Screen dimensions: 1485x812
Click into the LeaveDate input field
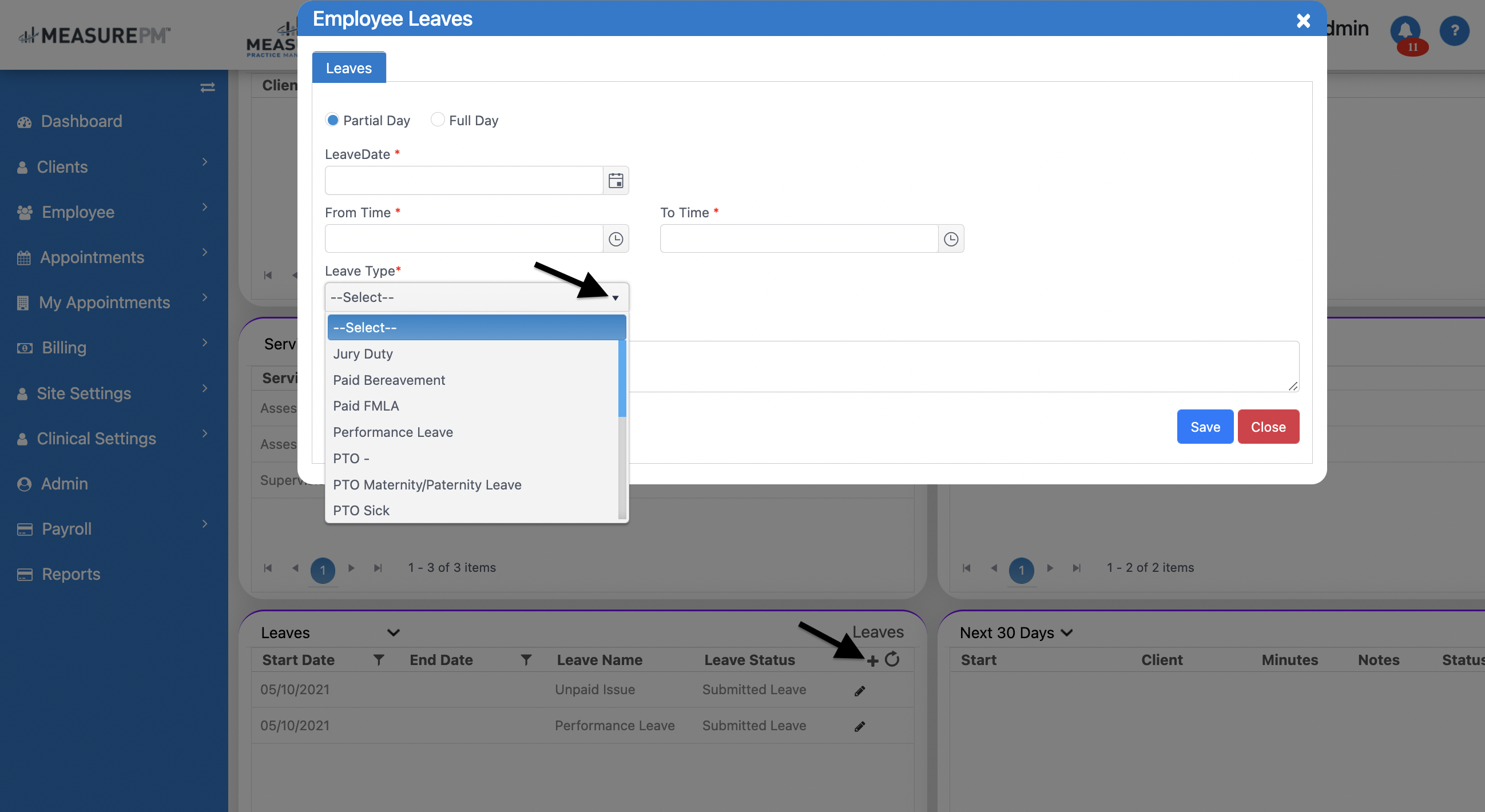point(463,181)
